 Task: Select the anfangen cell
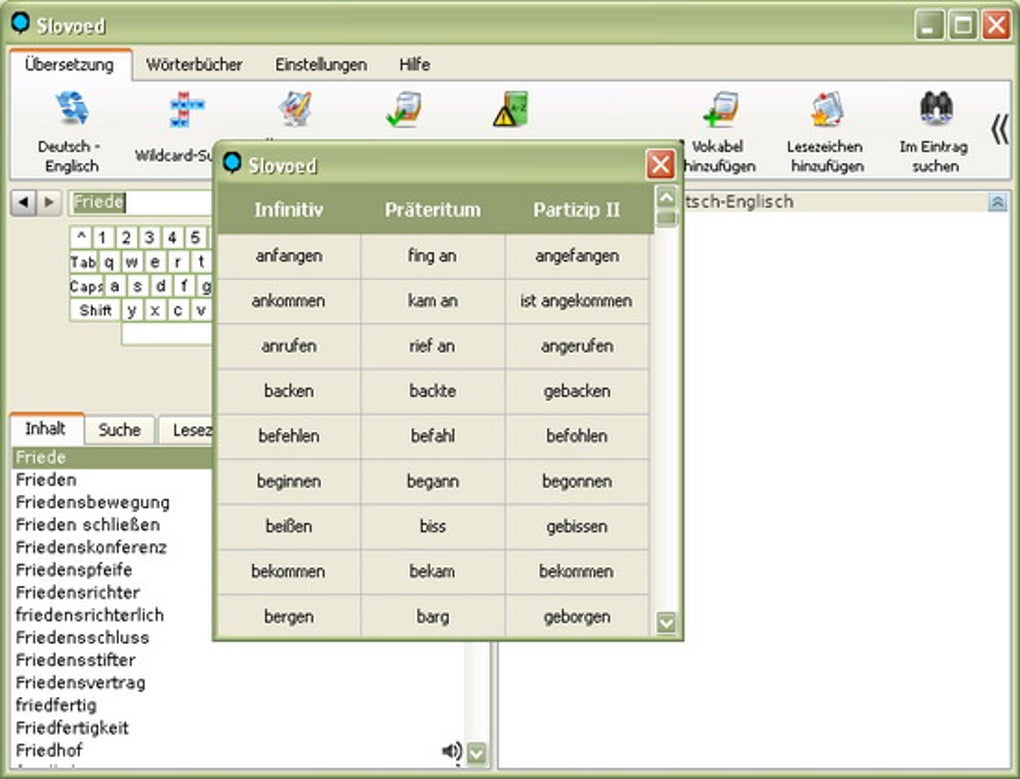tap(288, 256)
